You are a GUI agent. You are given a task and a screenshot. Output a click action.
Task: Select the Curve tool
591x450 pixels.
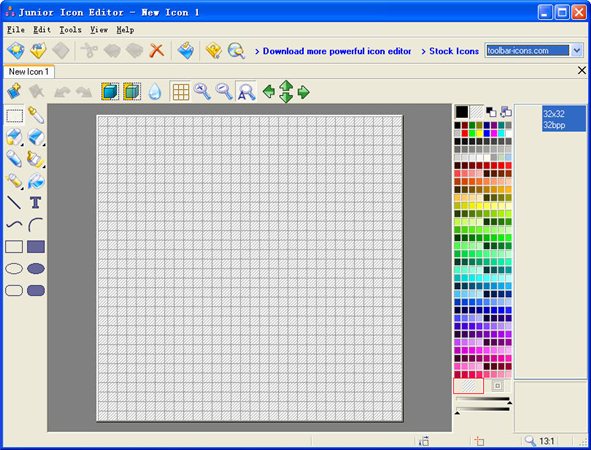click(14, 225)
